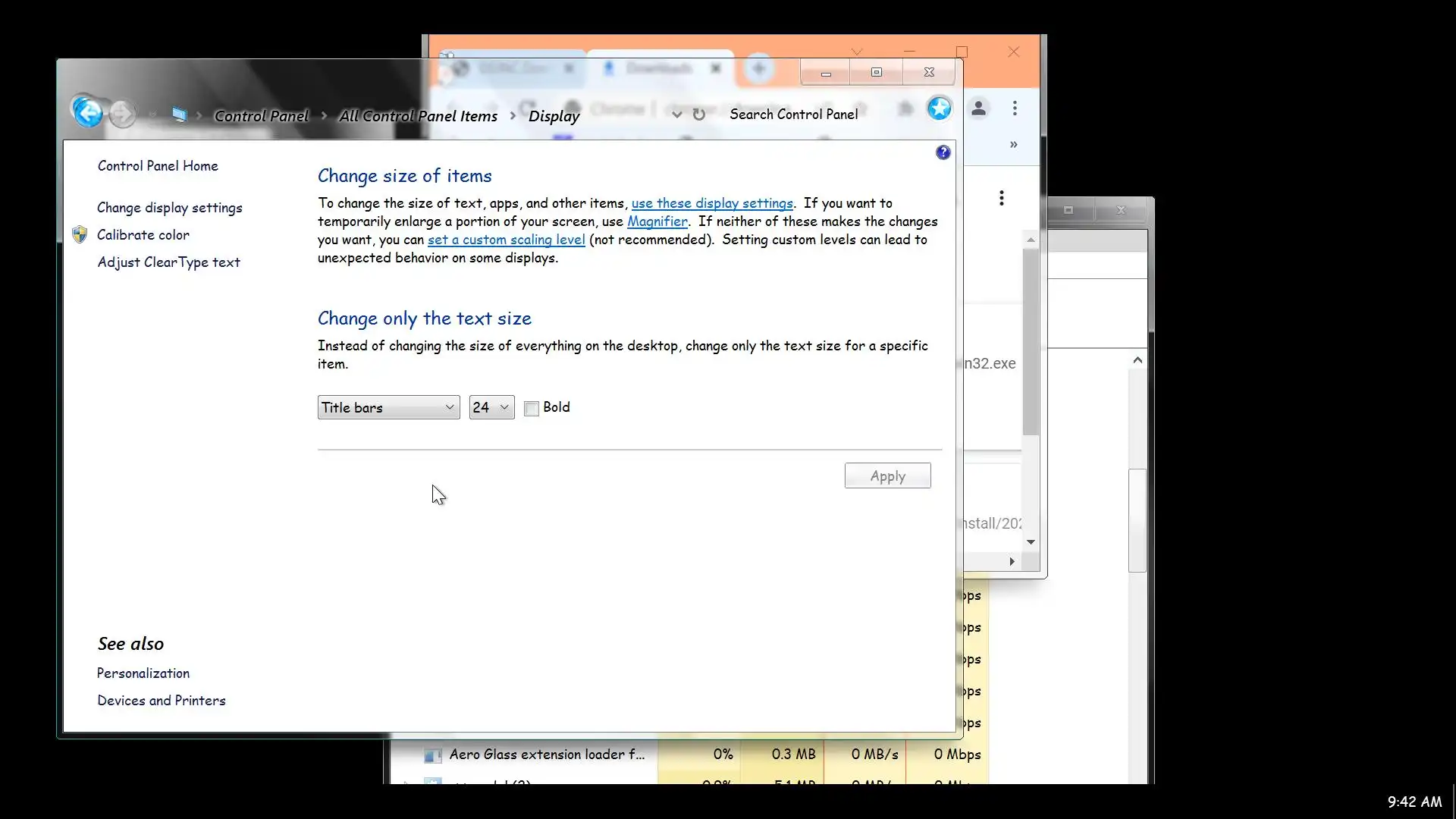Open the Title bars item dropdown
This screenshot has width=1456, height=819.
(388, 407)
